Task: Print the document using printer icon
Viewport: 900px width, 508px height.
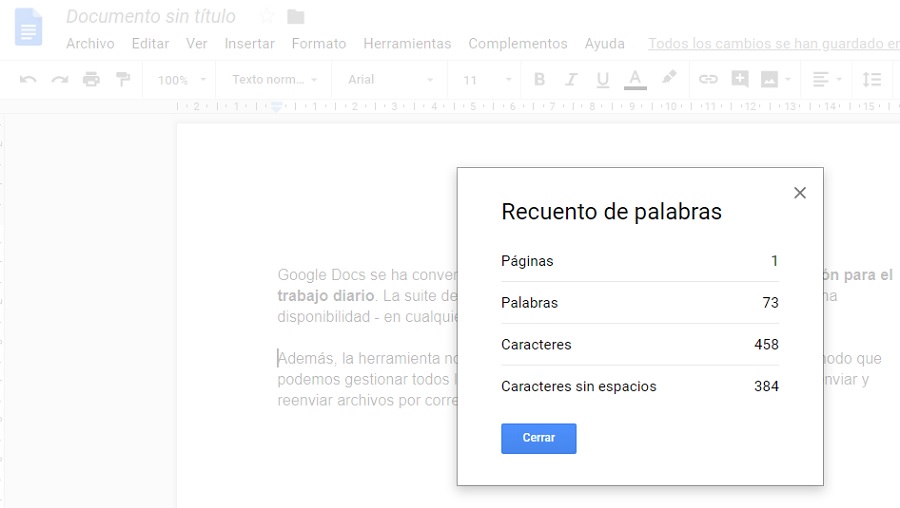Action: (x=92, y=80)
